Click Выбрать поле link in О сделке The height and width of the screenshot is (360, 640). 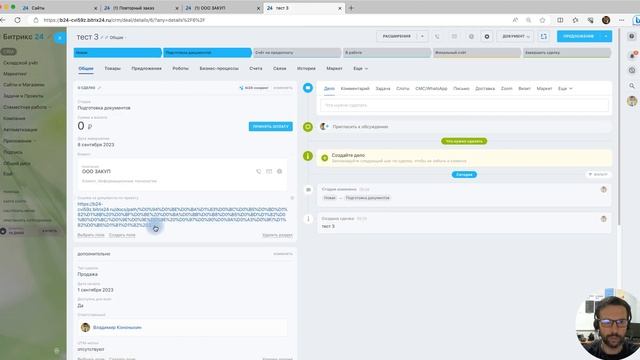click(91, 235)
